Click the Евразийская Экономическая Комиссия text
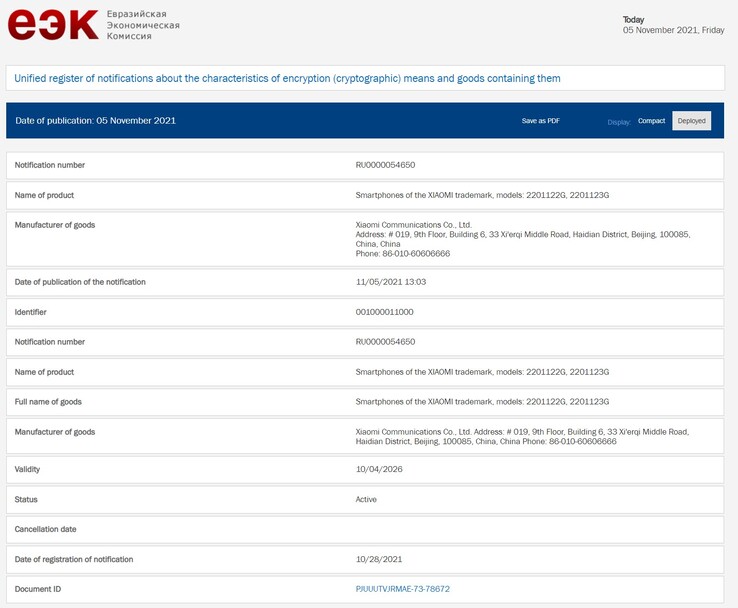The height and width of the screenshot is (608, 738). pyautogui.click(x=143, y=25)
